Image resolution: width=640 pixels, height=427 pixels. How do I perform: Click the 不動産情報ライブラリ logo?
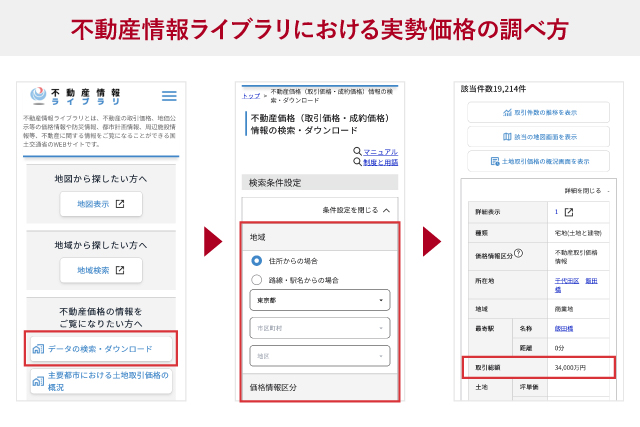(x=75, y=96)
